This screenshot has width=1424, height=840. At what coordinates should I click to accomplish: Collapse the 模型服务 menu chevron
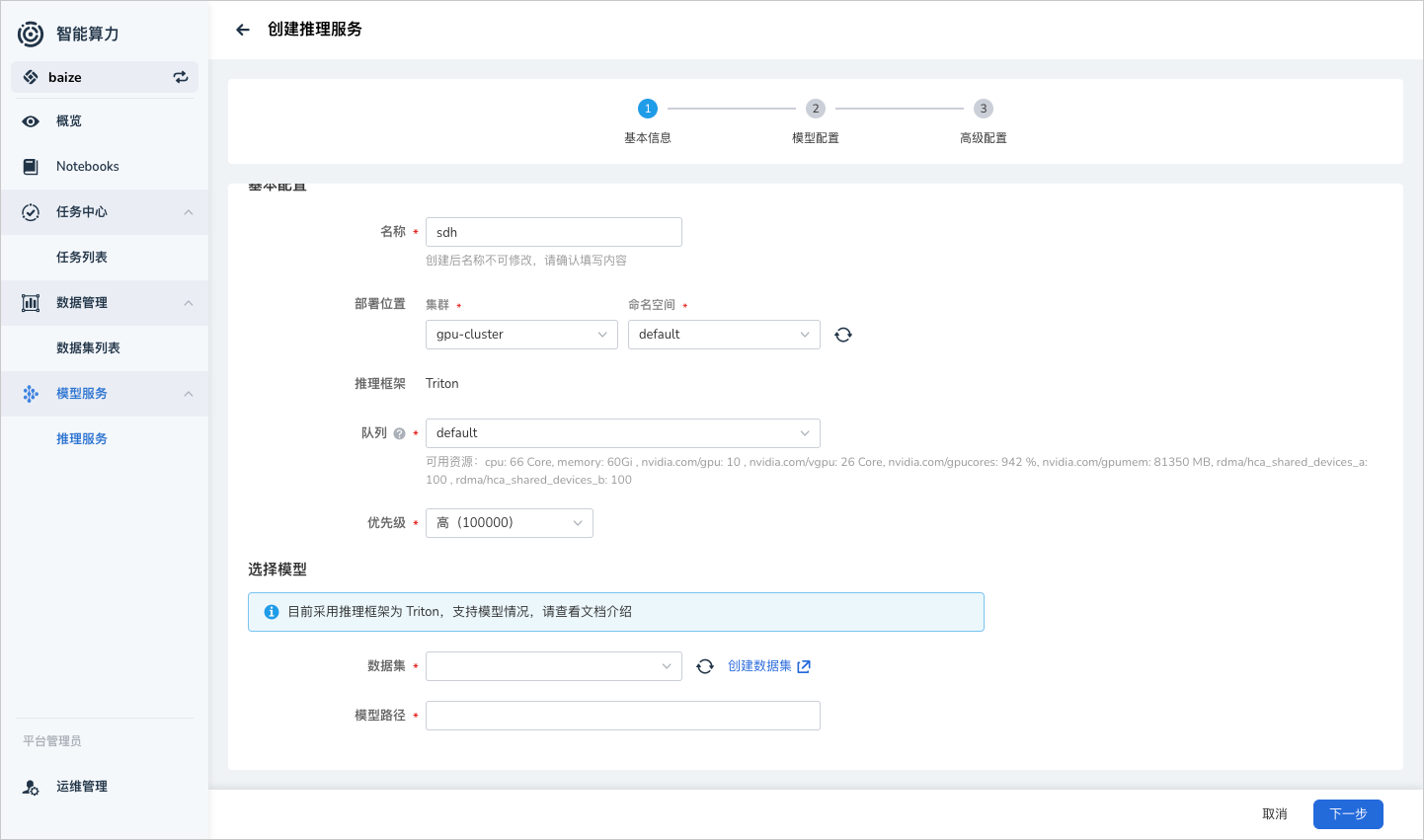189,394
